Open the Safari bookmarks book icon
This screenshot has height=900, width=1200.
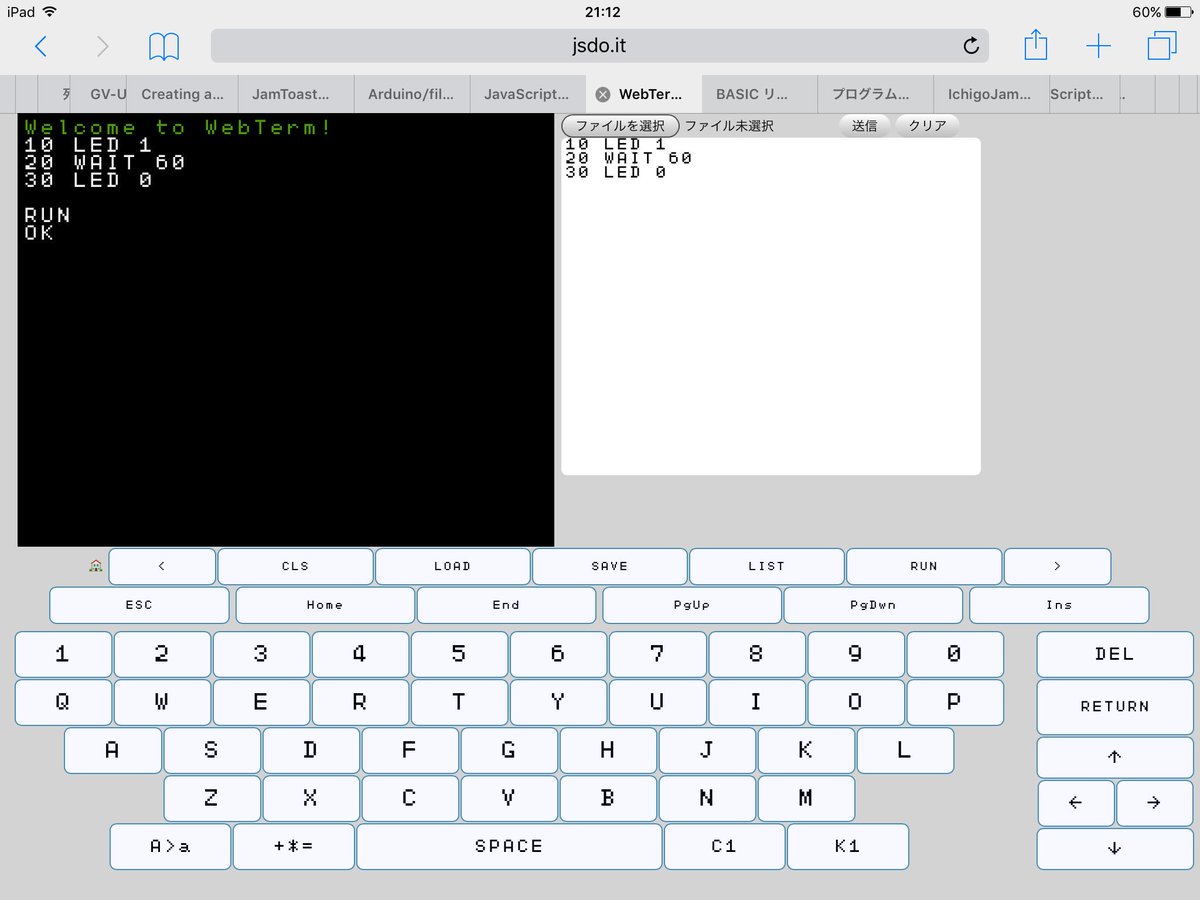[164, 46]
